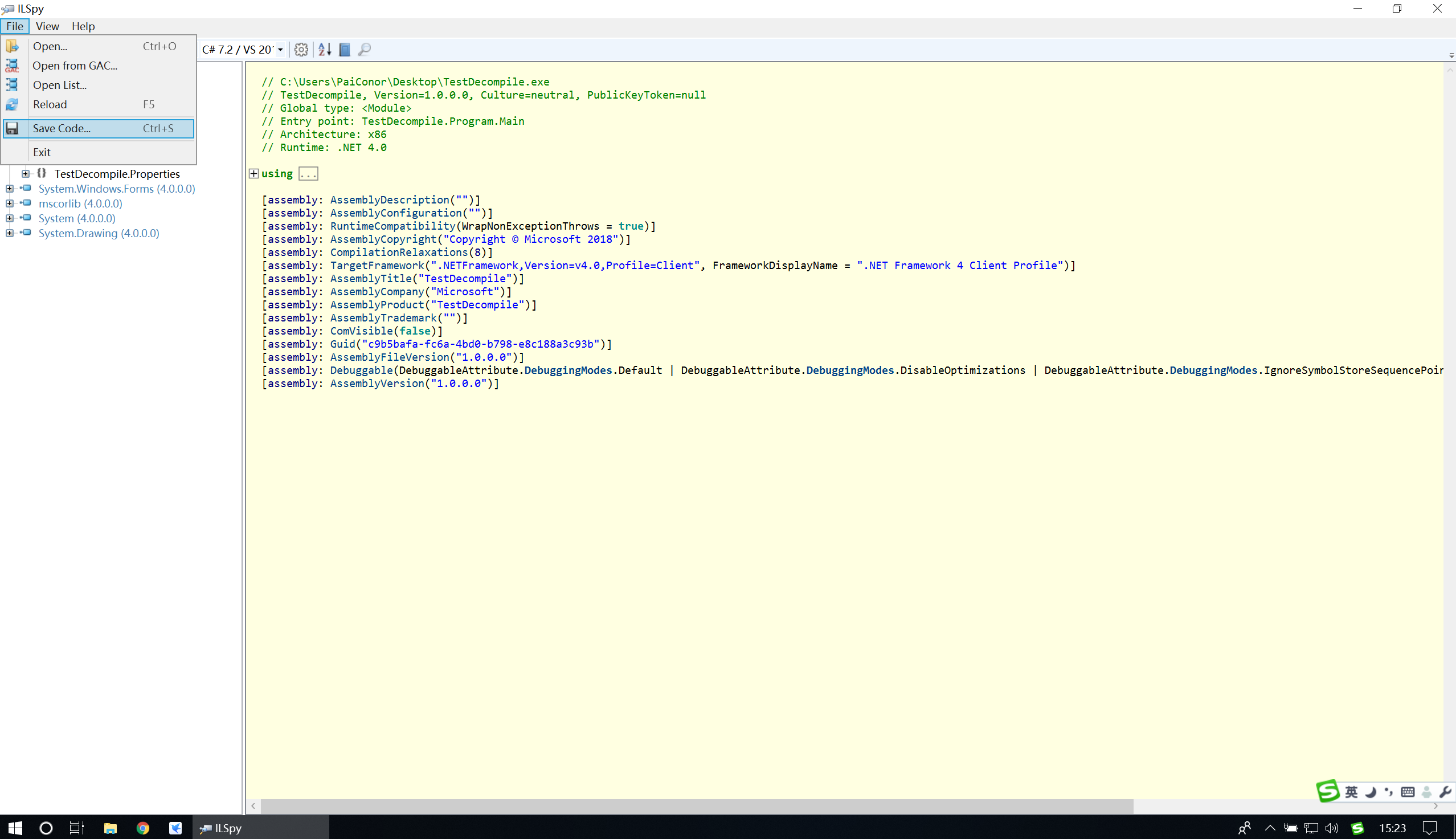Screen dimensions: 1456x839
Task: Open People icon in system tray
Action: 1244,828
